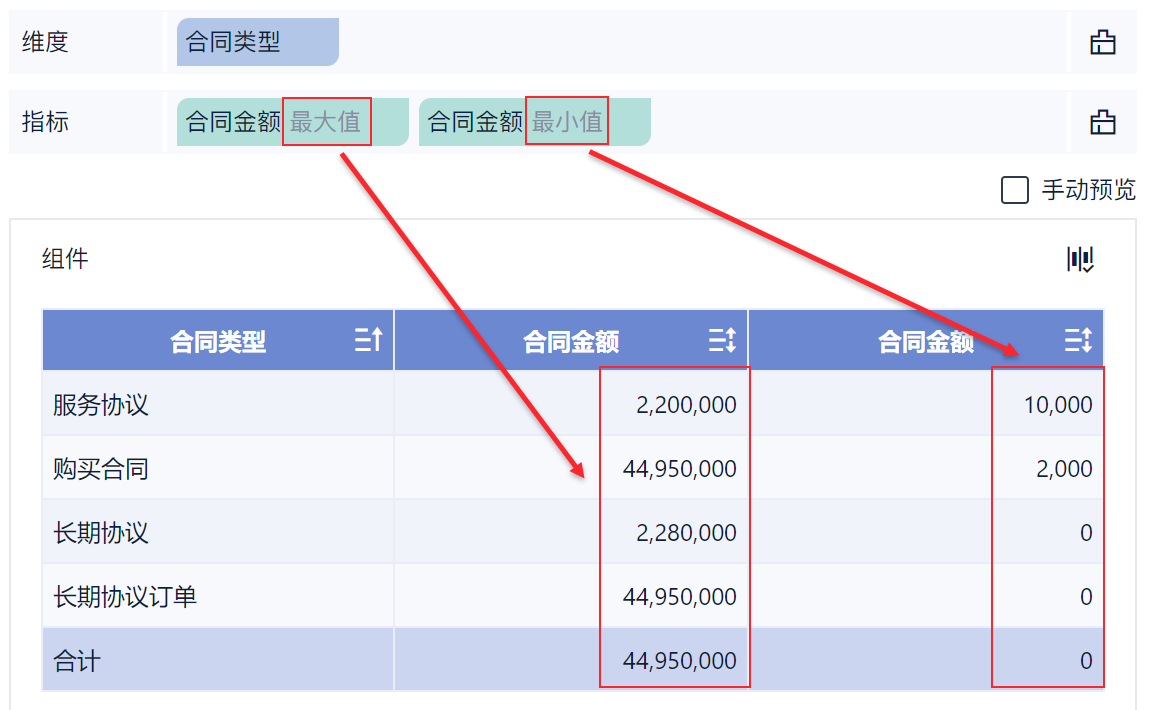1150x710 pixels.
Task: Click the 10,000 minimum value cell
Action: point(1058,405)
